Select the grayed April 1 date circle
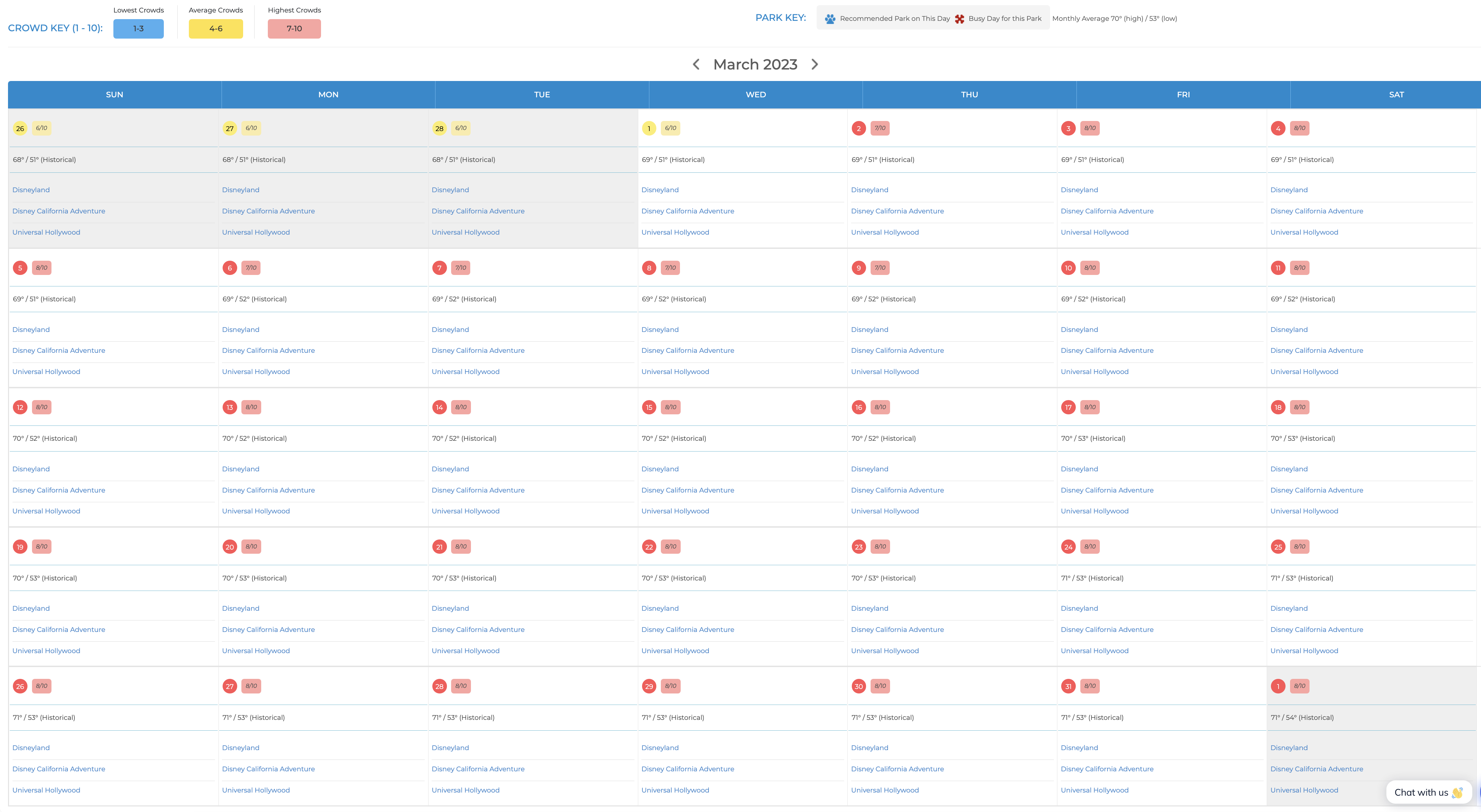Image resolution: width=1481 pixels, height=812 pixels. tap(1278, 686)
